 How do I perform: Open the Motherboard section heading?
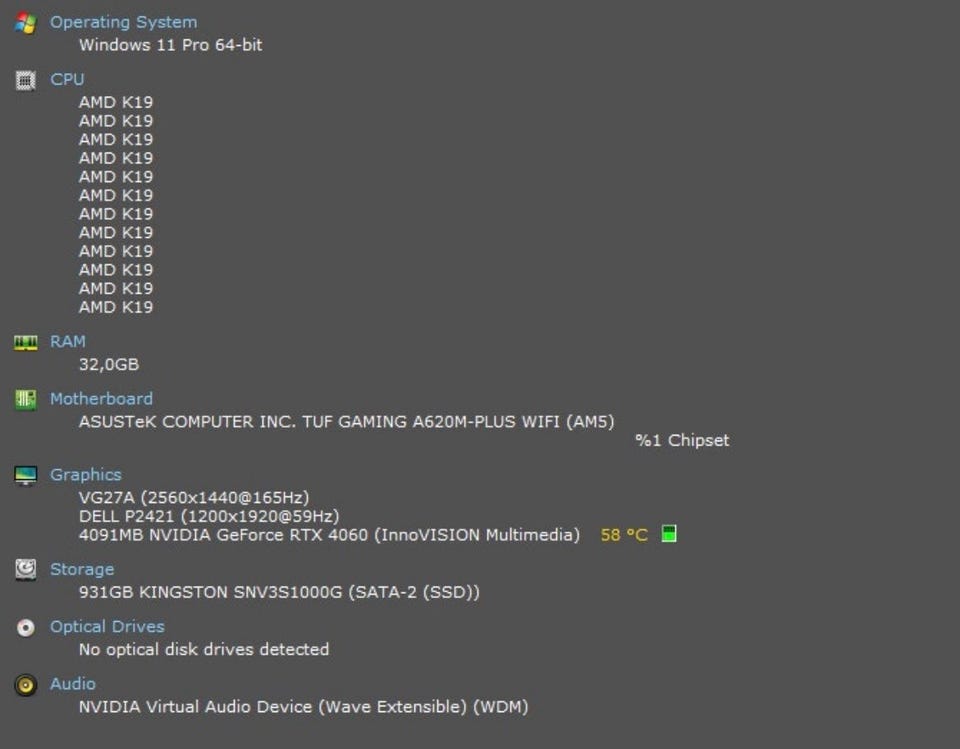[101, 398]
